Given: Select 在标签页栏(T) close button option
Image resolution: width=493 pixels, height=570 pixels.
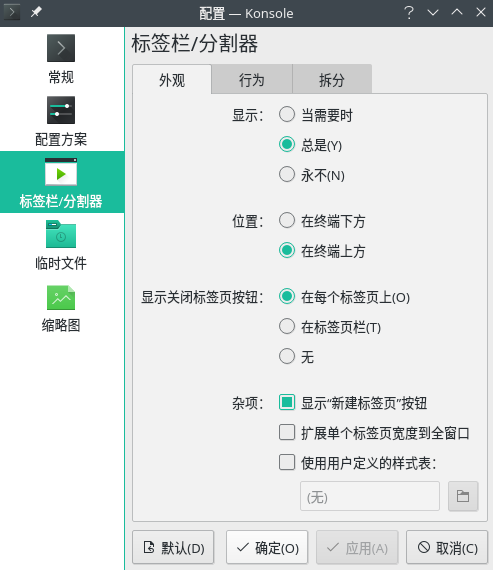Looking at the screenshot, I should [329, 326].
